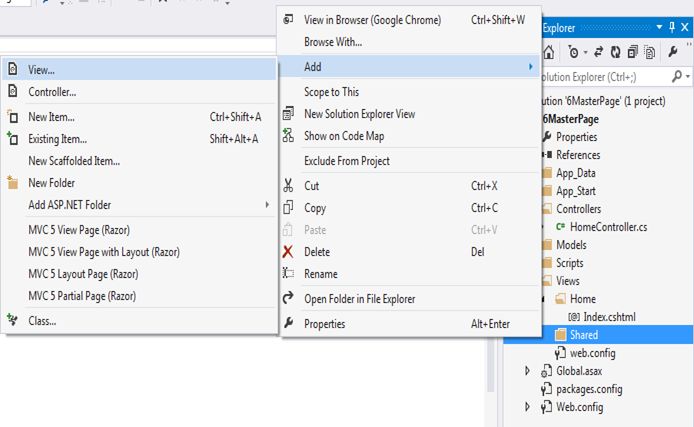The height and width of the screenshot is (427, 694).
Task: Click the New Folder icon
Action: [13, 182]
